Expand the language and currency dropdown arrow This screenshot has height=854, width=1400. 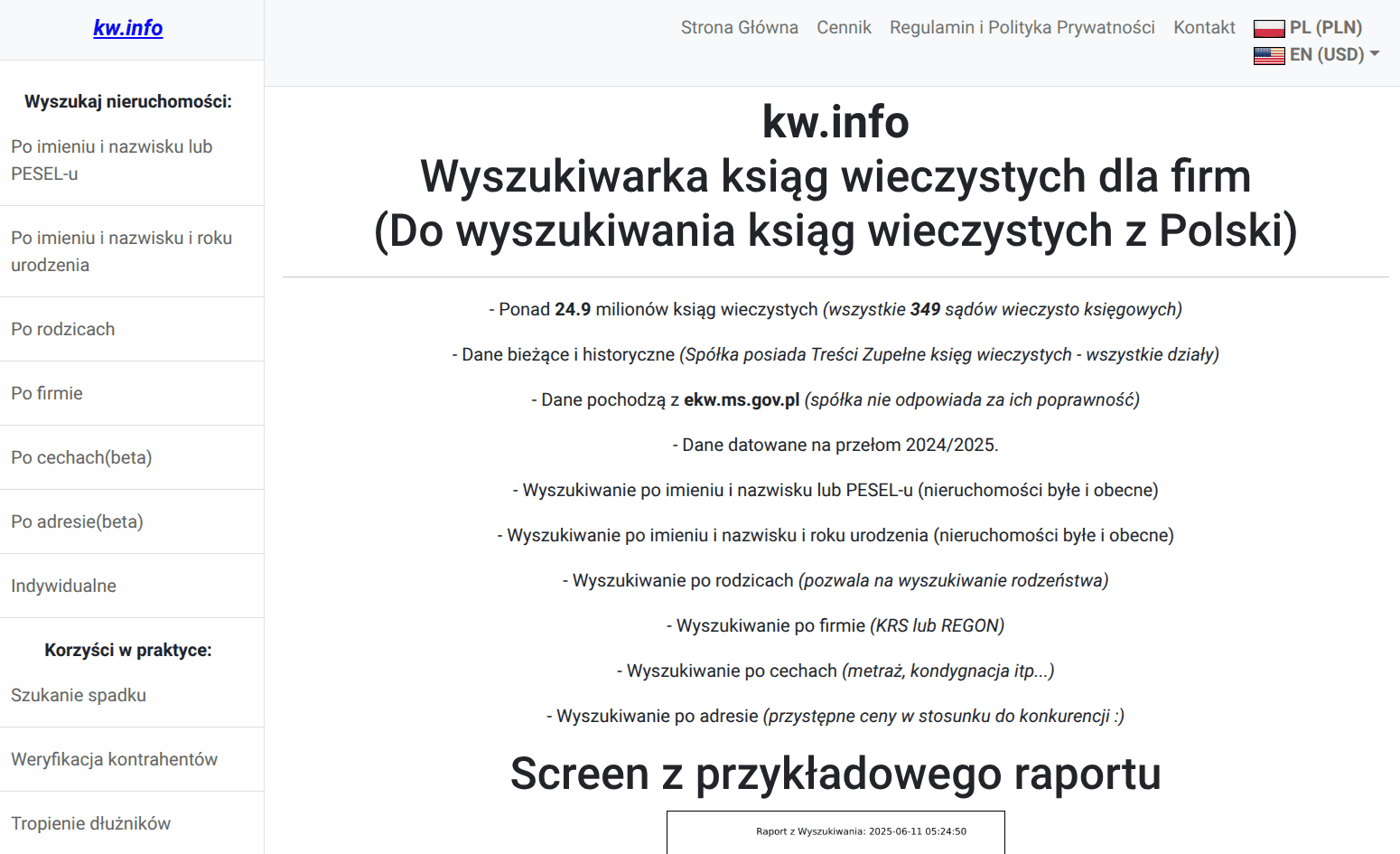[1375, 54]
